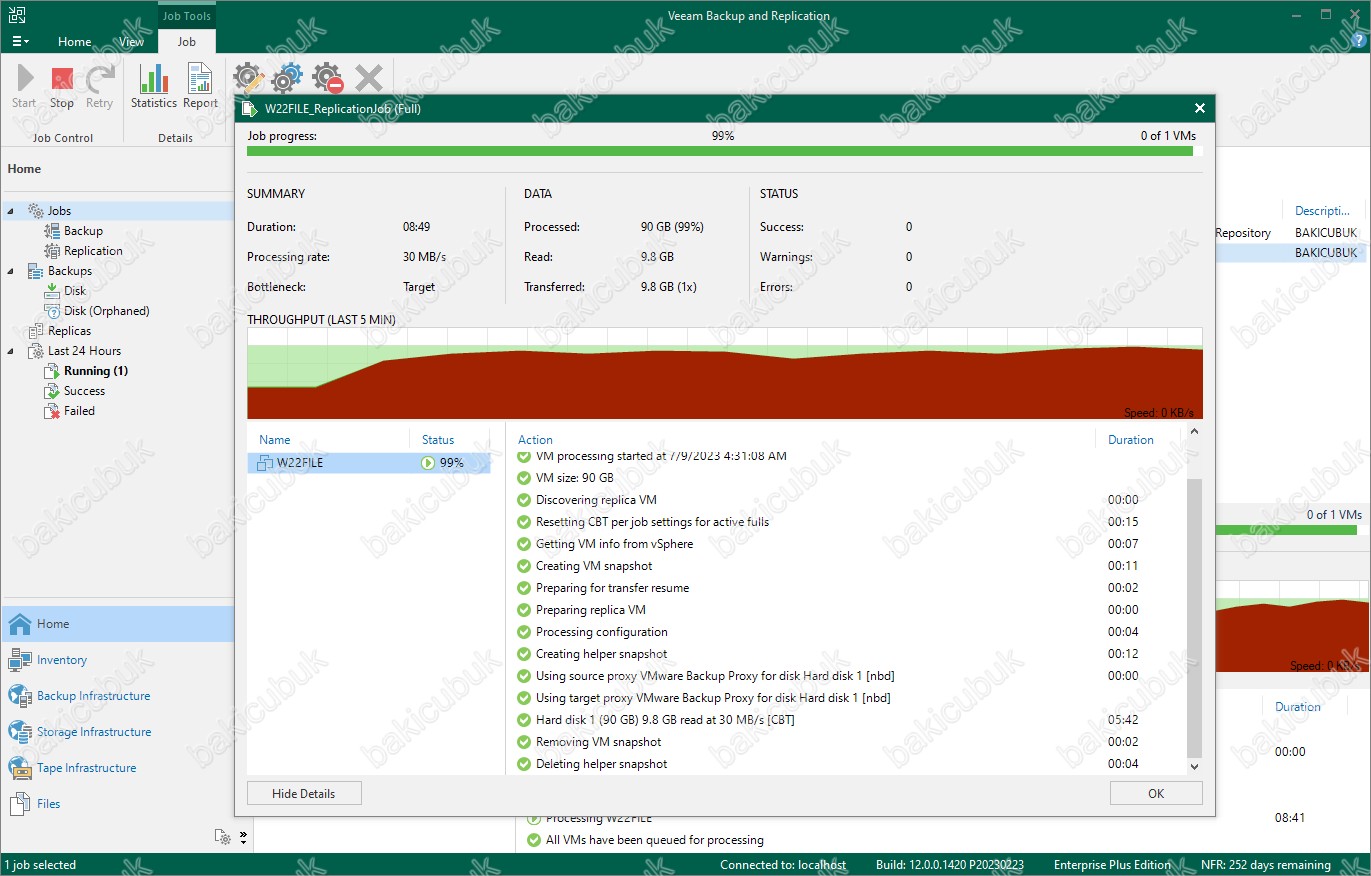Open the main hamburger menu dropdown
This screenshot has width=1371, height=876.
click(20, 41)
